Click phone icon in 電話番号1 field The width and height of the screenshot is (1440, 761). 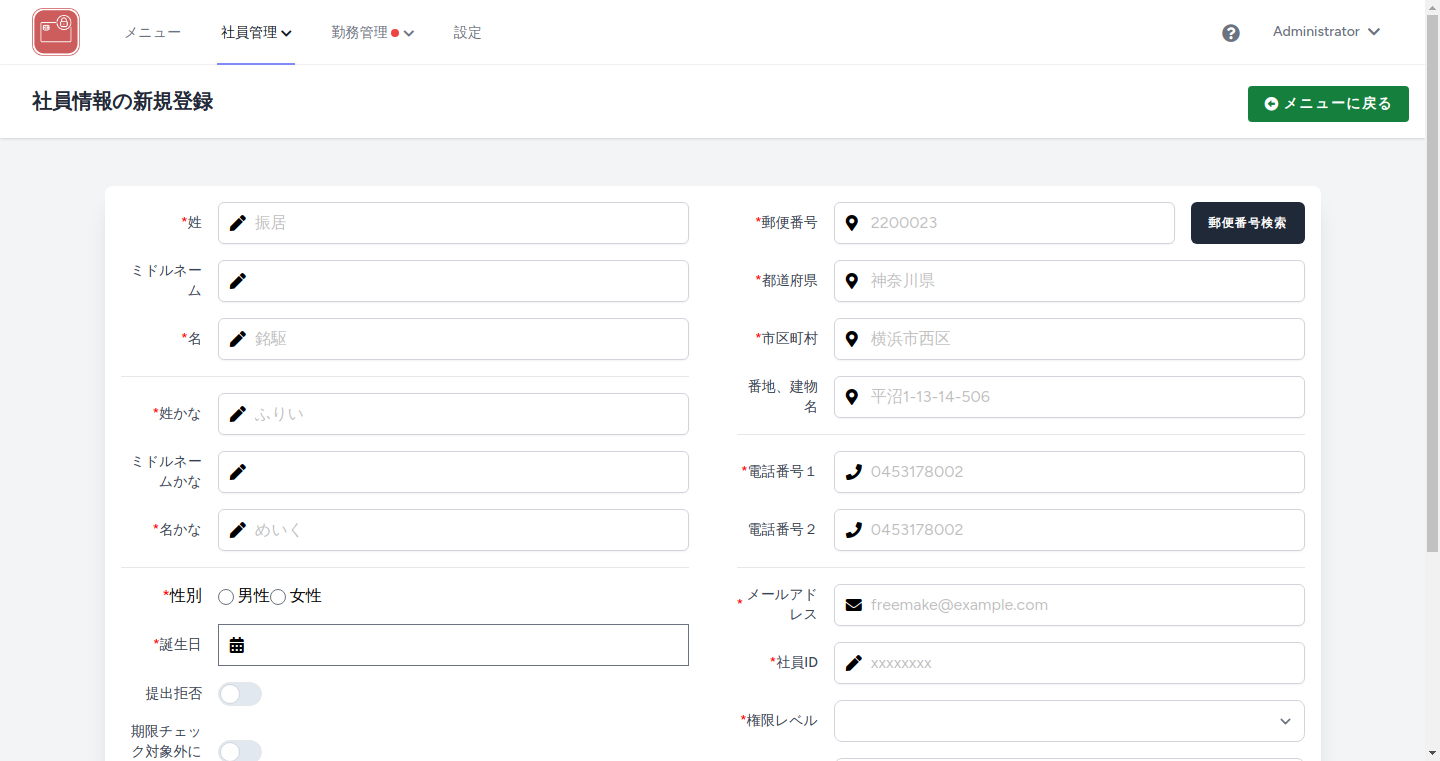[853, 472]
